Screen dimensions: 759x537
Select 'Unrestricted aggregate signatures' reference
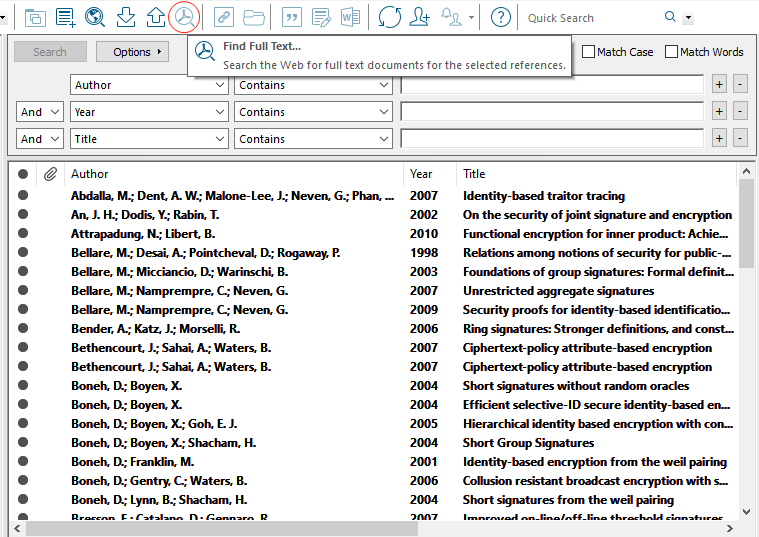374,291
